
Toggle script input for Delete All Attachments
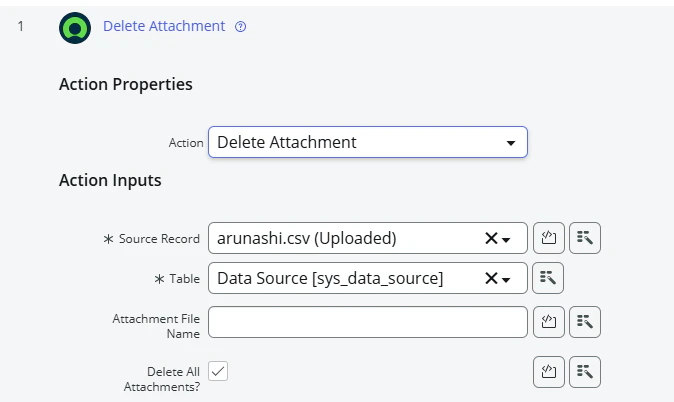[x=548, y=372]
